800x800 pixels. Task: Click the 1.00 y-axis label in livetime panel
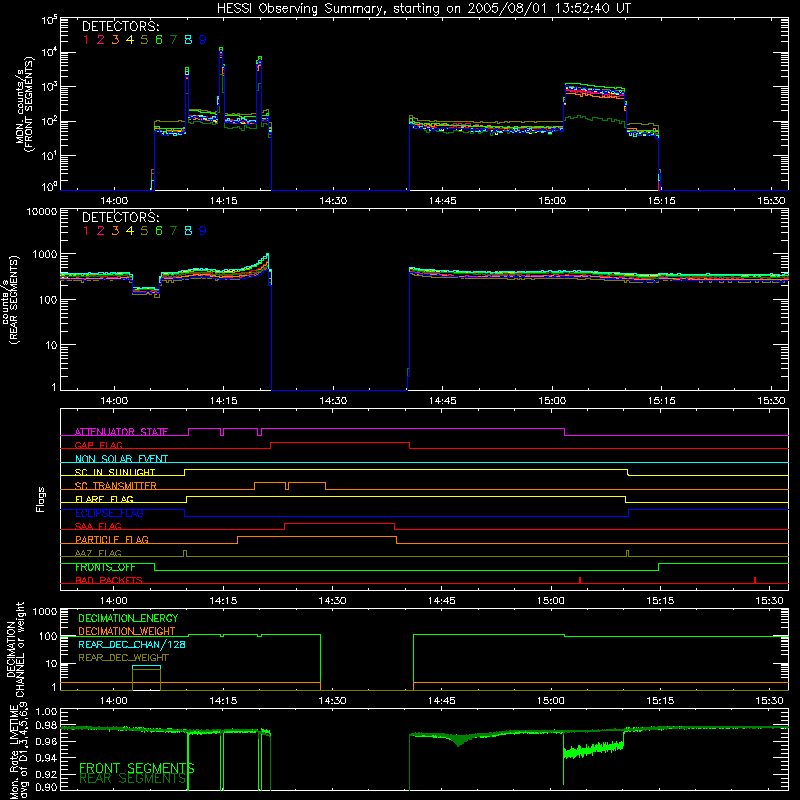click(46, 711)
